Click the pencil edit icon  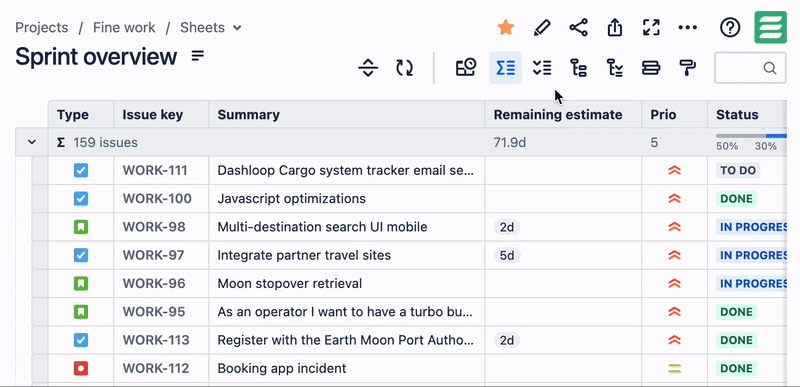coord(541,28)
